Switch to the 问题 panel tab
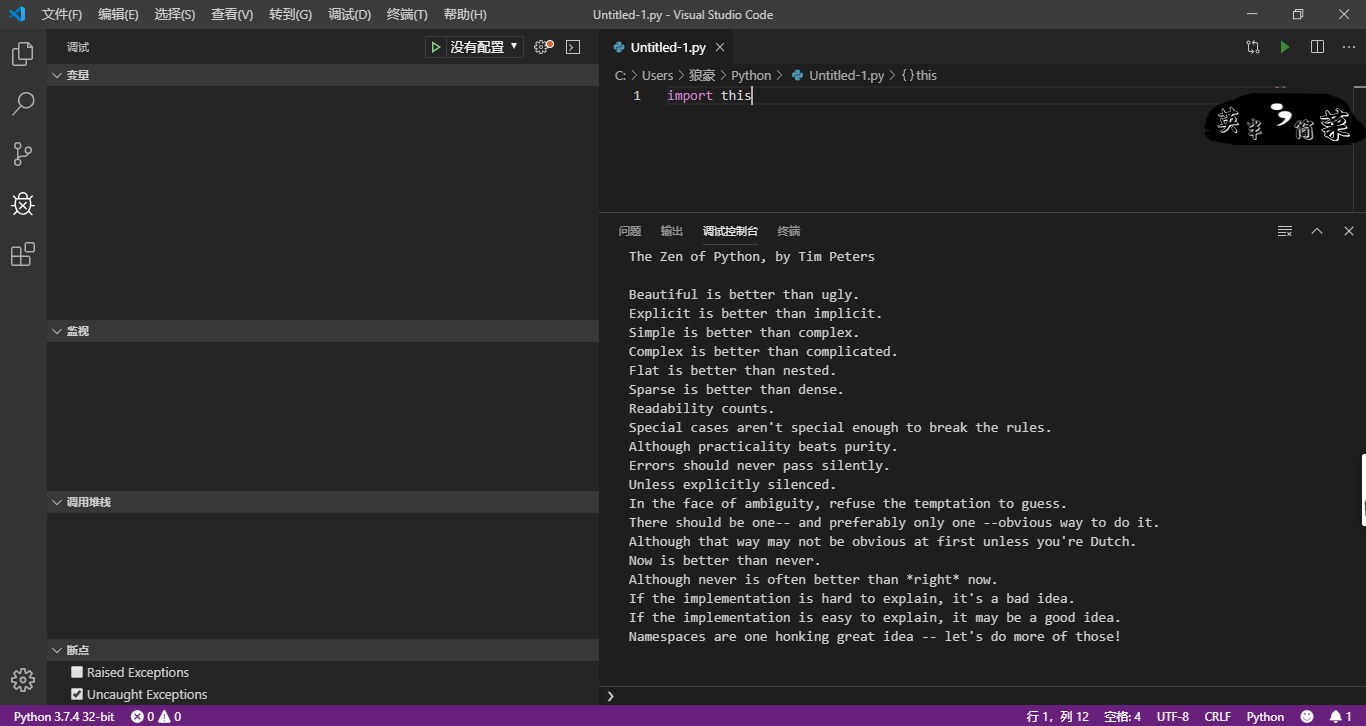Image resolution: width=1366 pixels, height=726 pixels. [x=630, y=231]
